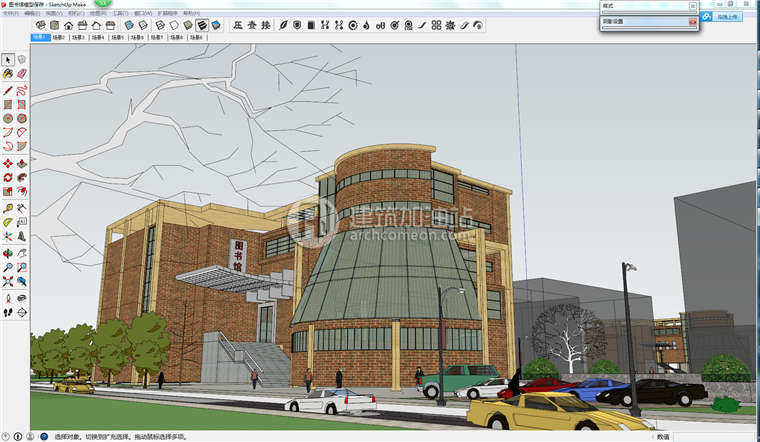760x442 pixels.
Task: Pick the Paint Bucket tool
Action: coord(8,73)
